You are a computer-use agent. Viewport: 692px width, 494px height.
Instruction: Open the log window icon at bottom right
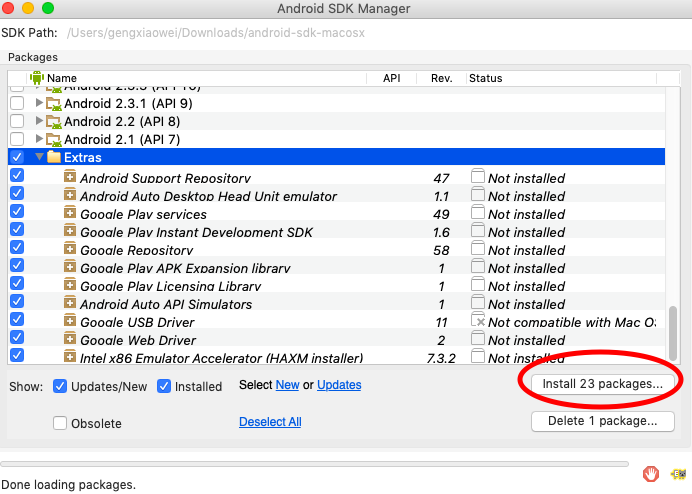pyautogui.click(x=679, y=474)
